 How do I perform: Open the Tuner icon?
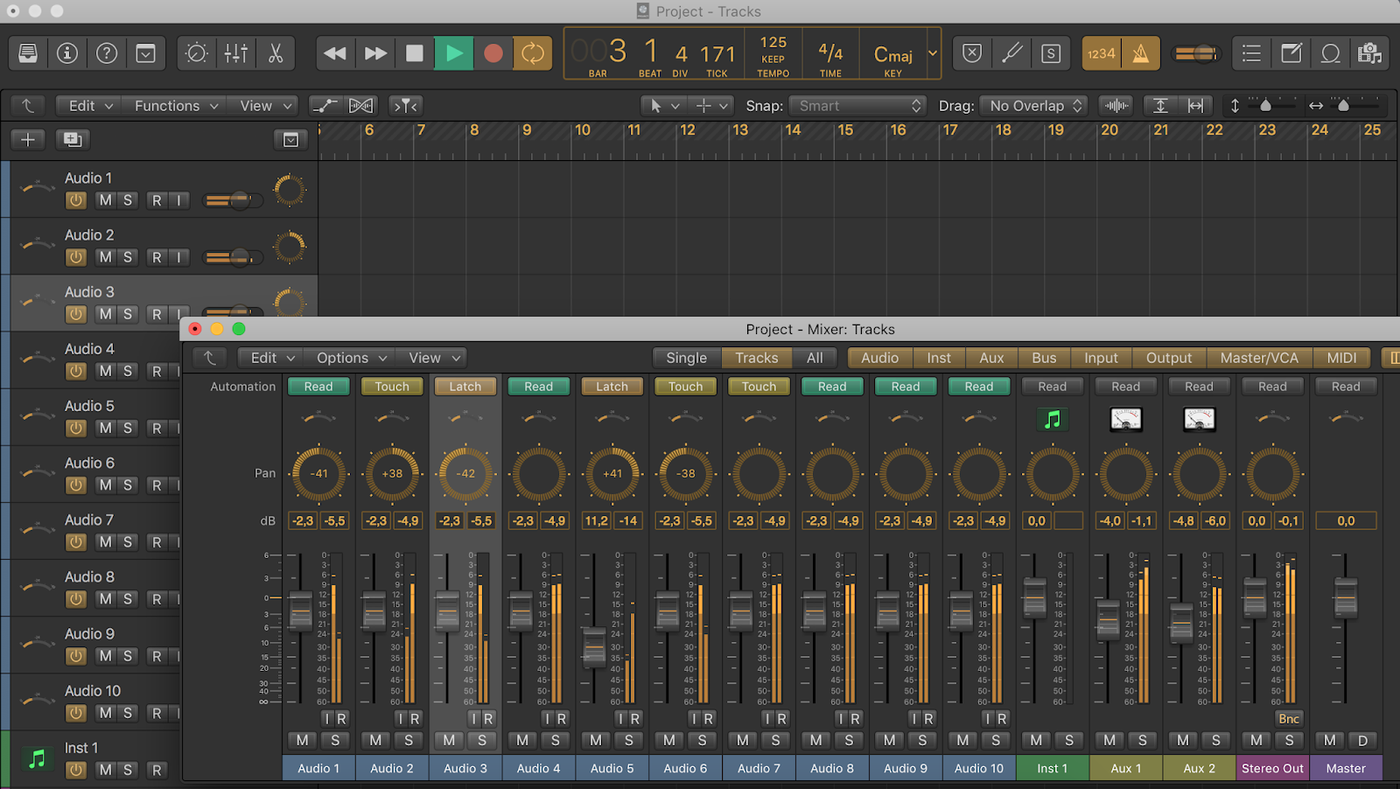click(x=1011, y=53)
